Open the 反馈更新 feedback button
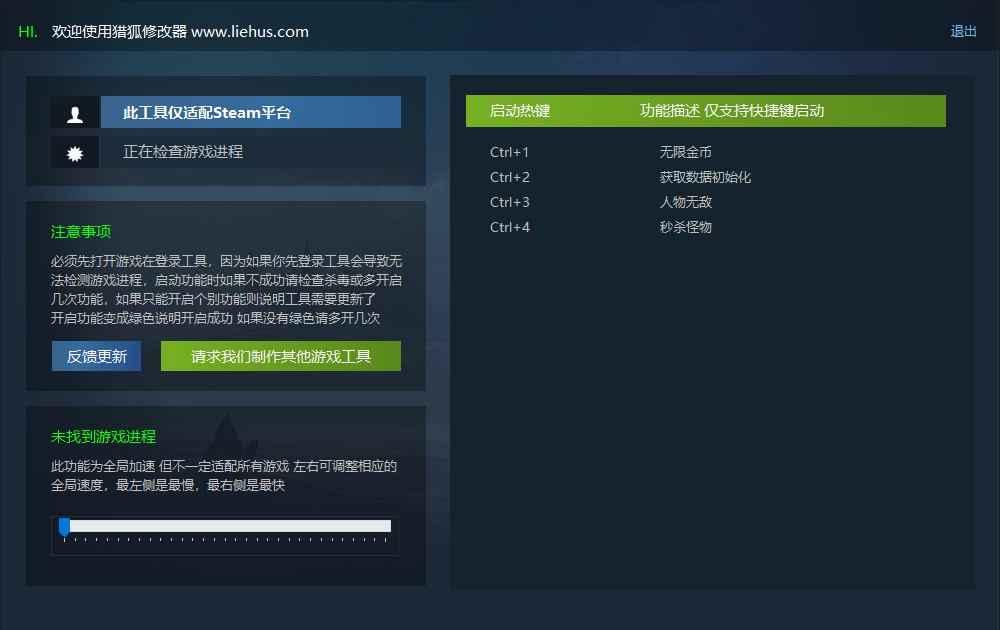This screenshot has width=1000, height=630. [x=96, y=356]
